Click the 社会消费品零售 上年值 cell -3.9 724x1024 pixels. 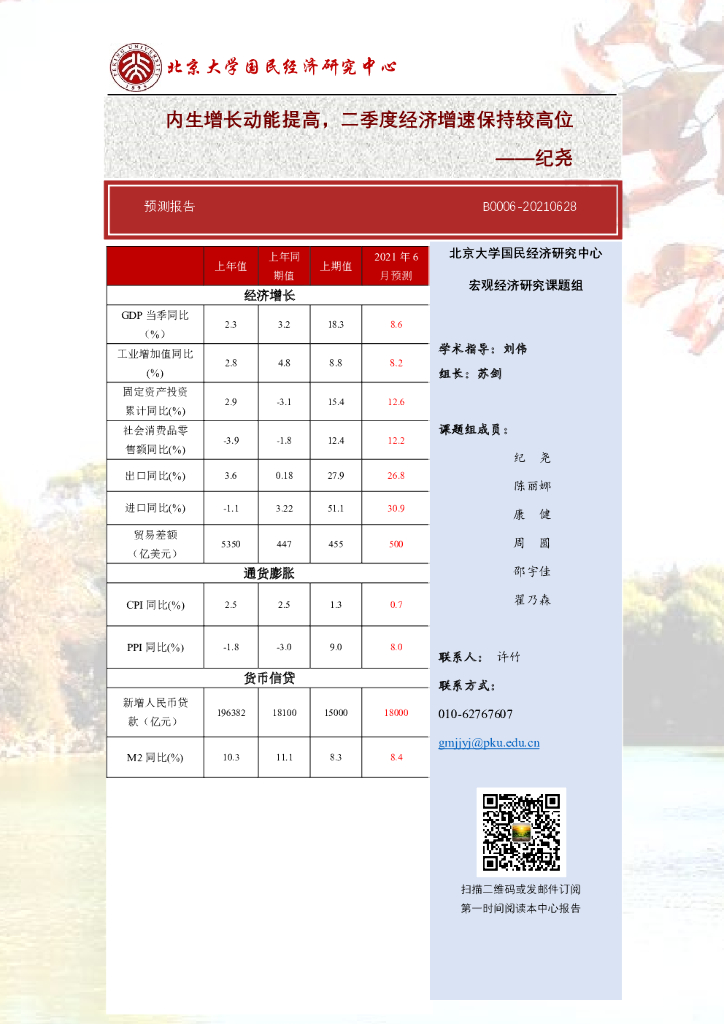tap(231, 441)
